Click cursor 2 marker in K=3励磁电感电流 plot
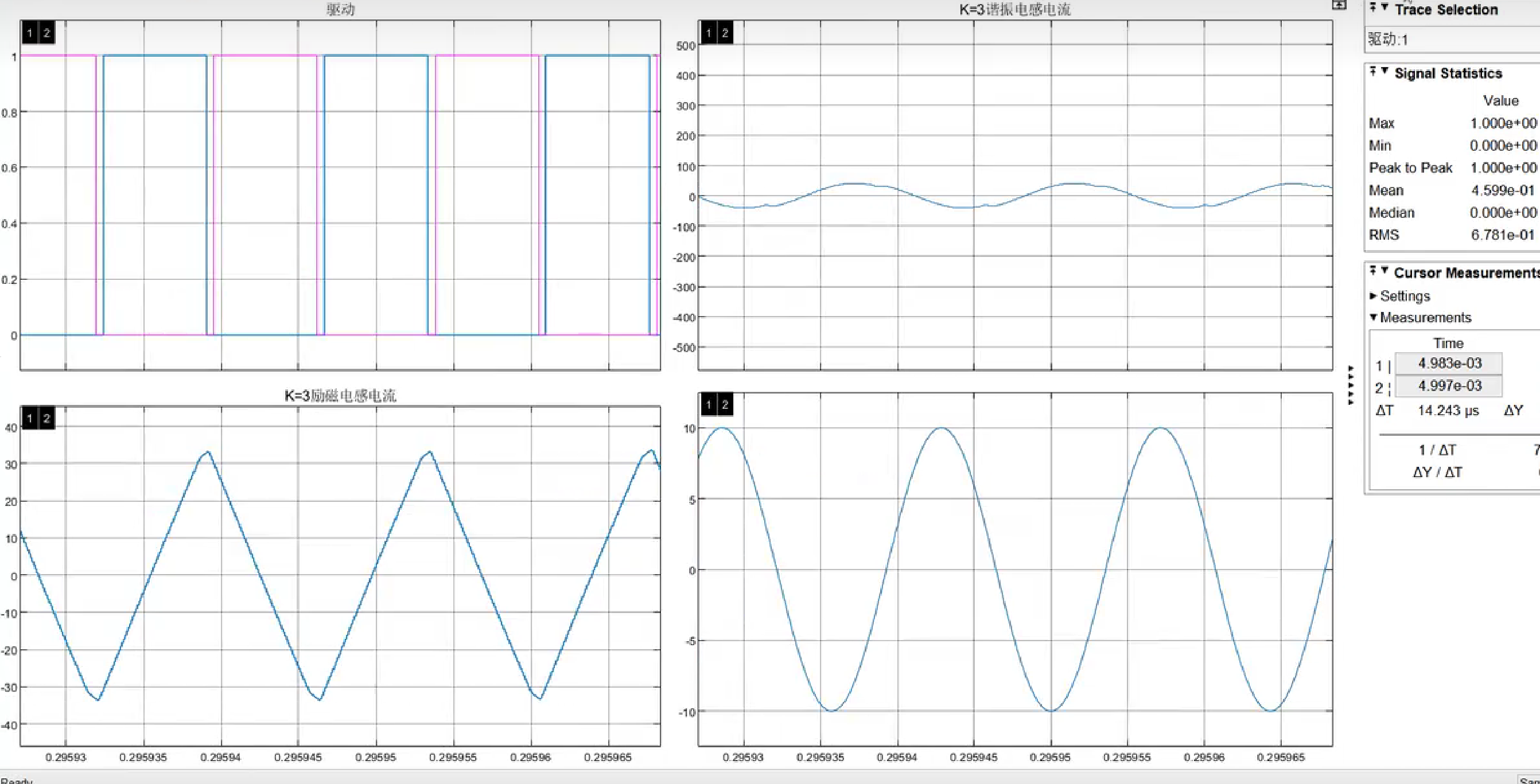 tap(46, 418)
